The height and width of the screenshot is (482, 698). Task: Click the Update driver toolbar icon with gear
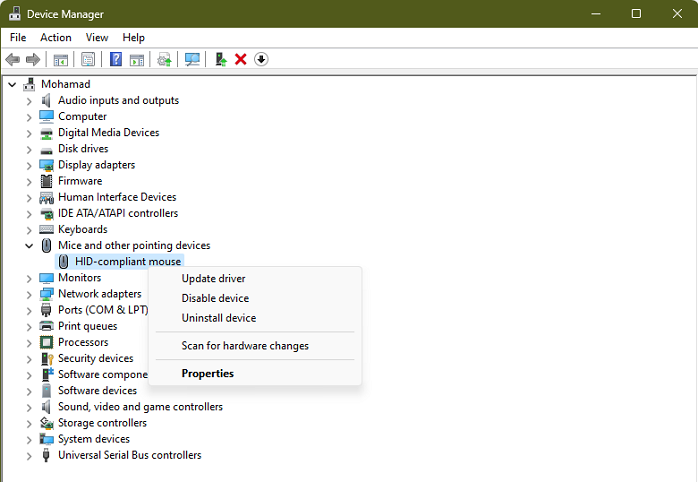[x=164, y=60]
